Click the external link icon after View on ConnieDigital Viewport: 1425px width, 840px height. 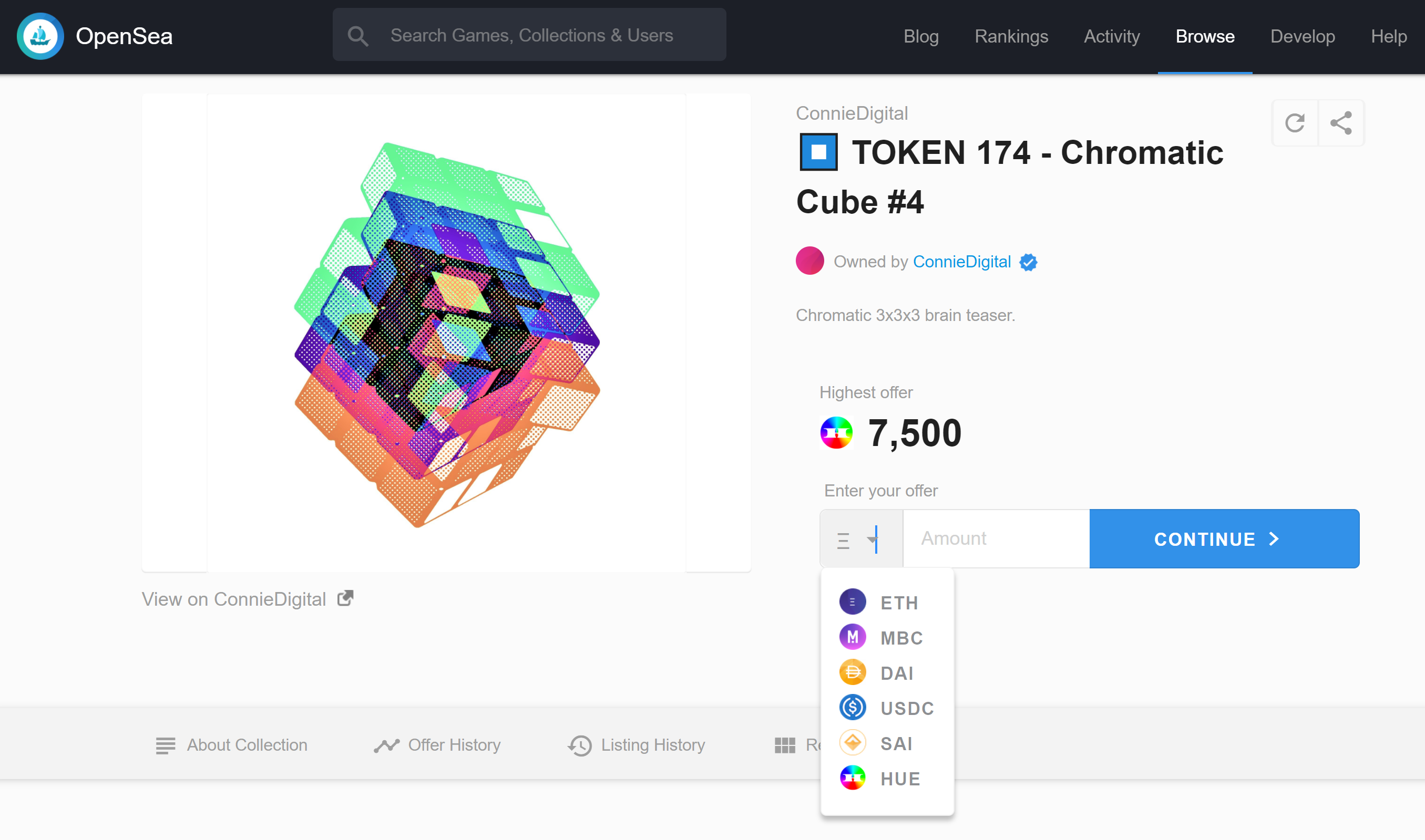click(345, 598)
